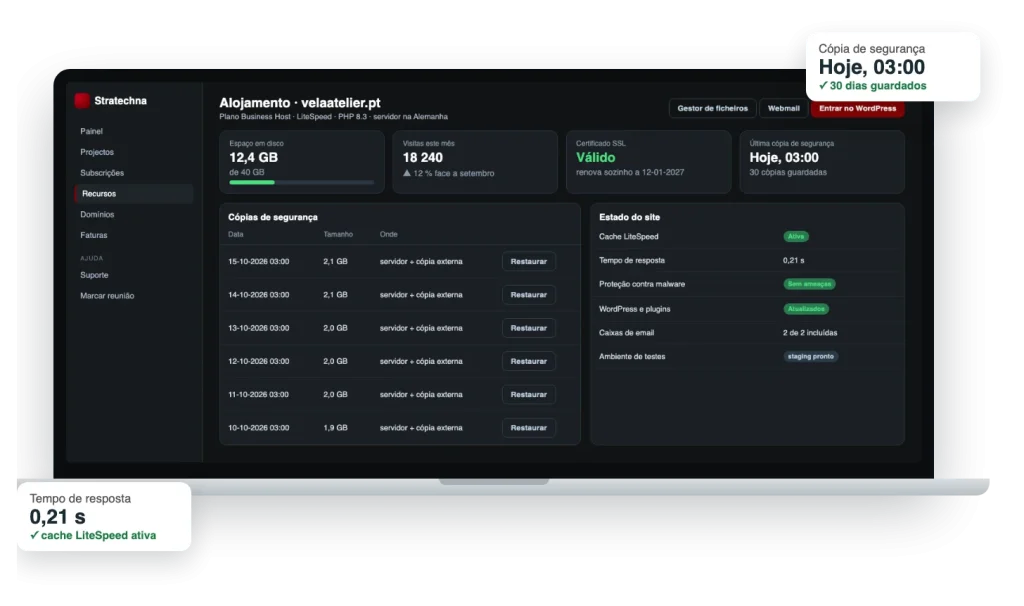Click the Cópias de segurança panel title
This screenshot has width=1024, height=606.
[x=273, y=217]
